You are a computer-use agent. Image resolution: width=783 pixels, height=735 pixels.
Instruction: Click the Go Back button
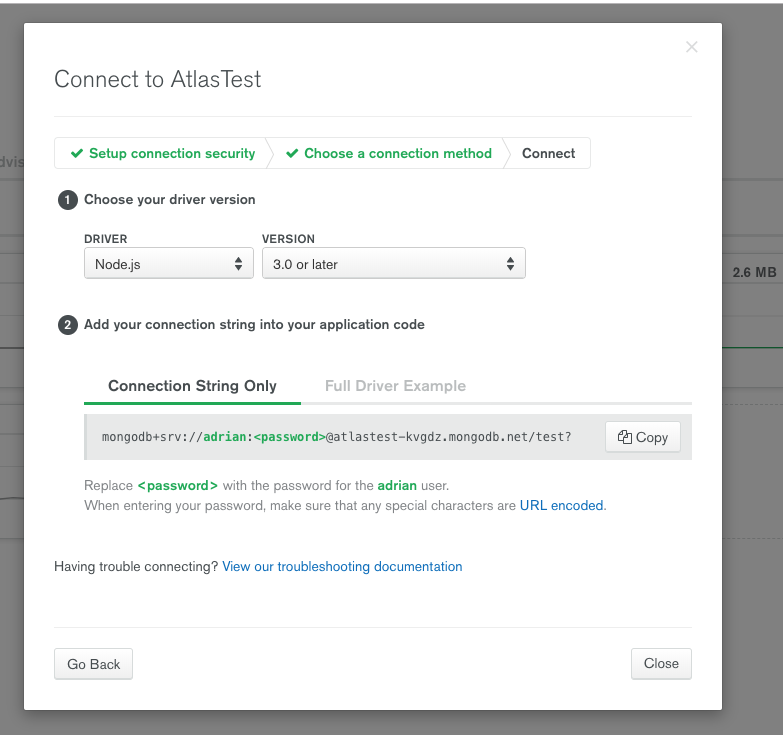93,664
